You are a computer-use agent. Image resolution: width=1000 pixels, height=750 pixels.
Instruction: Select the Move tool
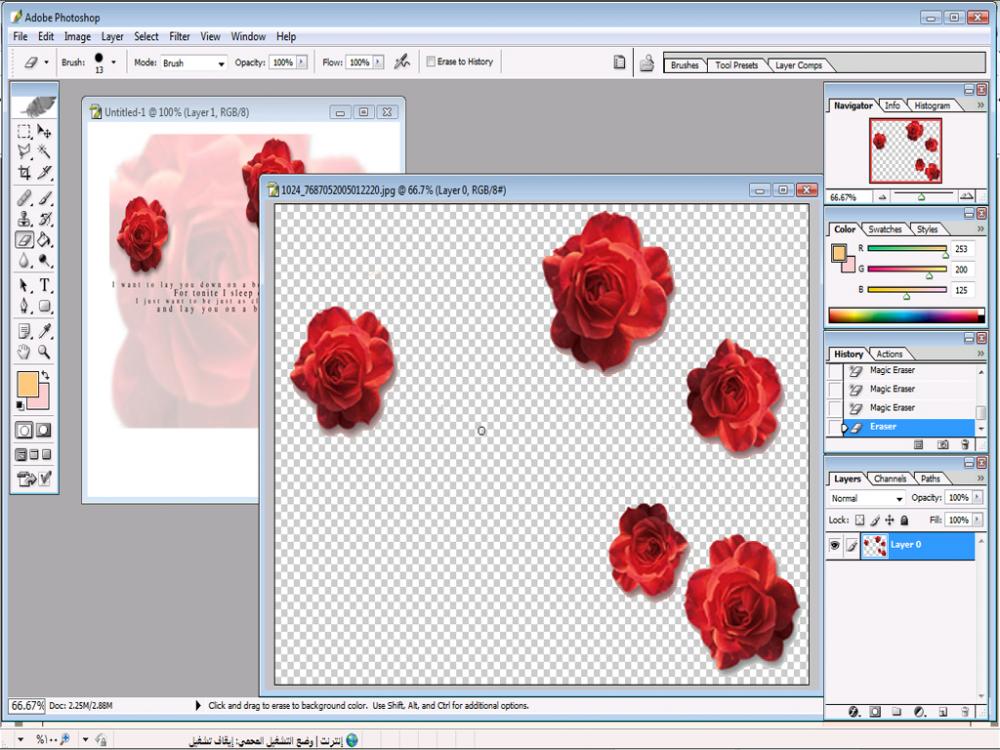click(x=45, y=131)
